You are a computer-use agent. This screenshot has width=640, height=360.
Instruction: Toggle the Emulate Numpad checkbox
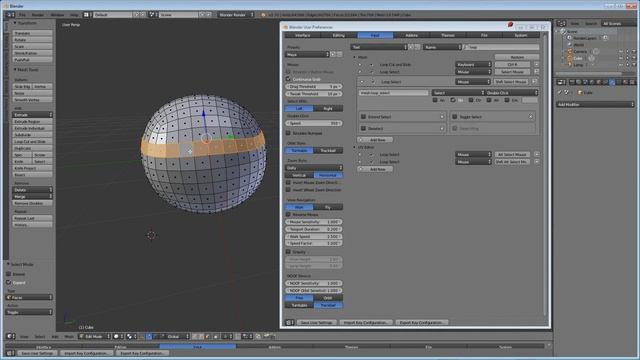(x=288, y=133)
